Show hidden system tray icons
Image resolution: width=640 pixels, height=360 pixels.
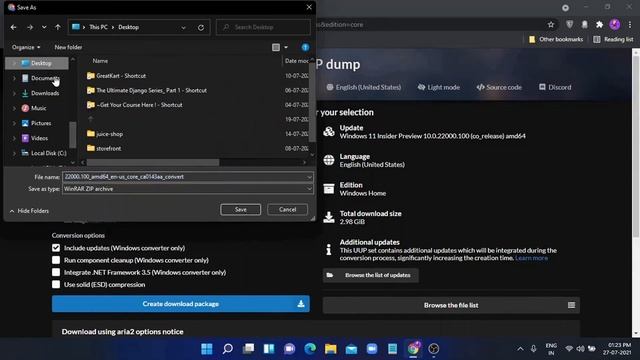520,349
